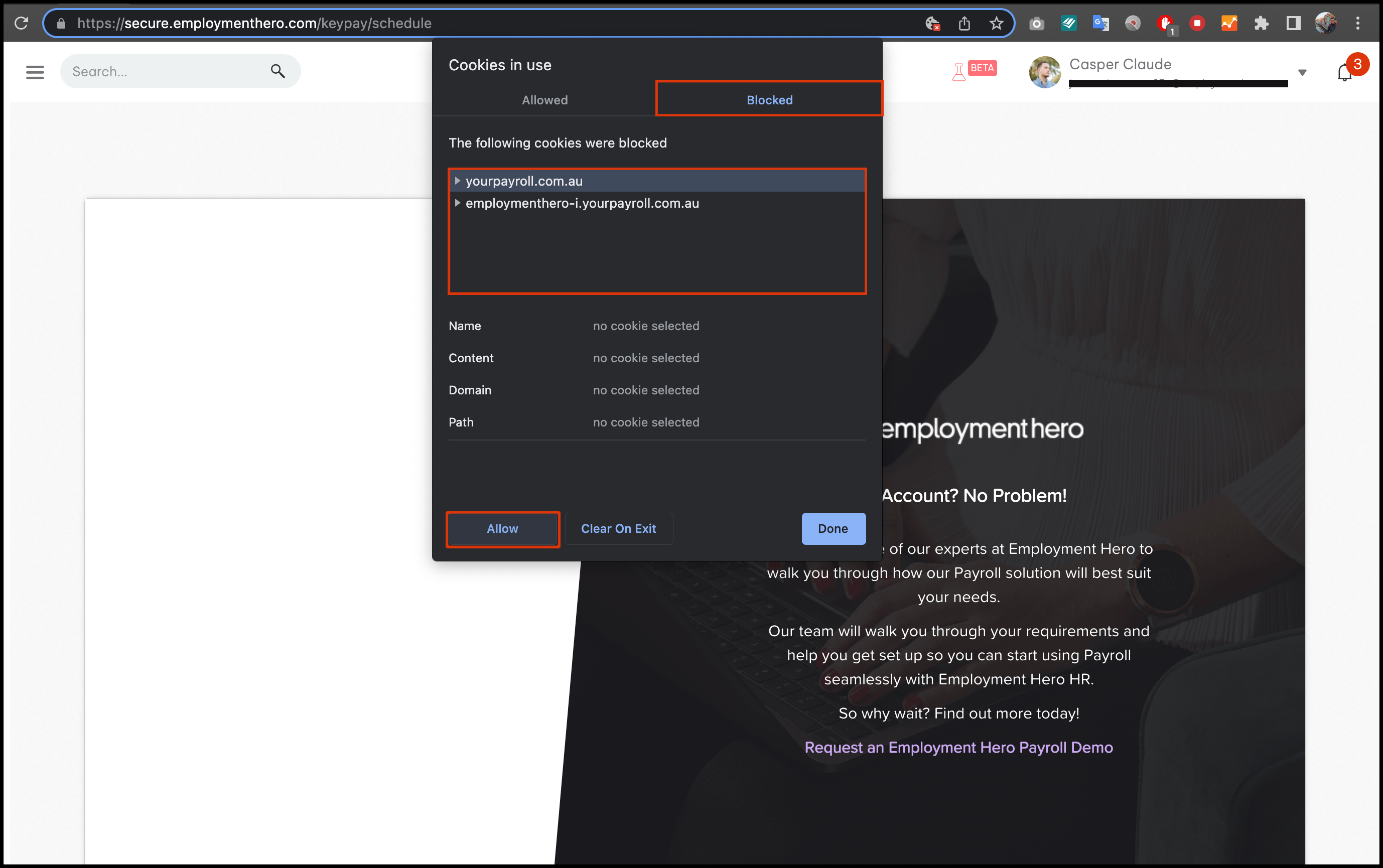Viewport: 1383px width, 868px height.
Task: Toggle the browser side panel icon
Action: 1293,24
